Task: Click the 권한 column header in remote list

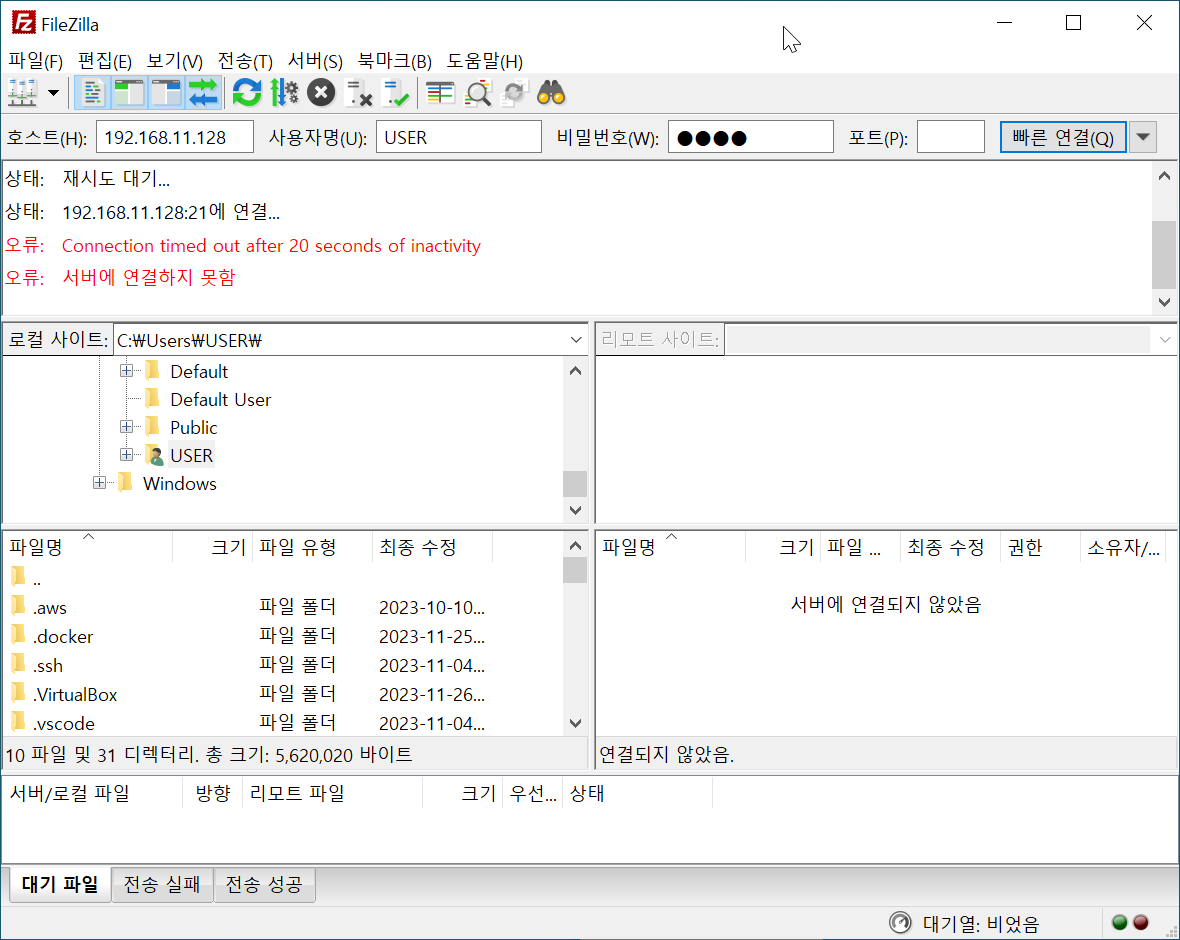Action: pos(1039,547)
